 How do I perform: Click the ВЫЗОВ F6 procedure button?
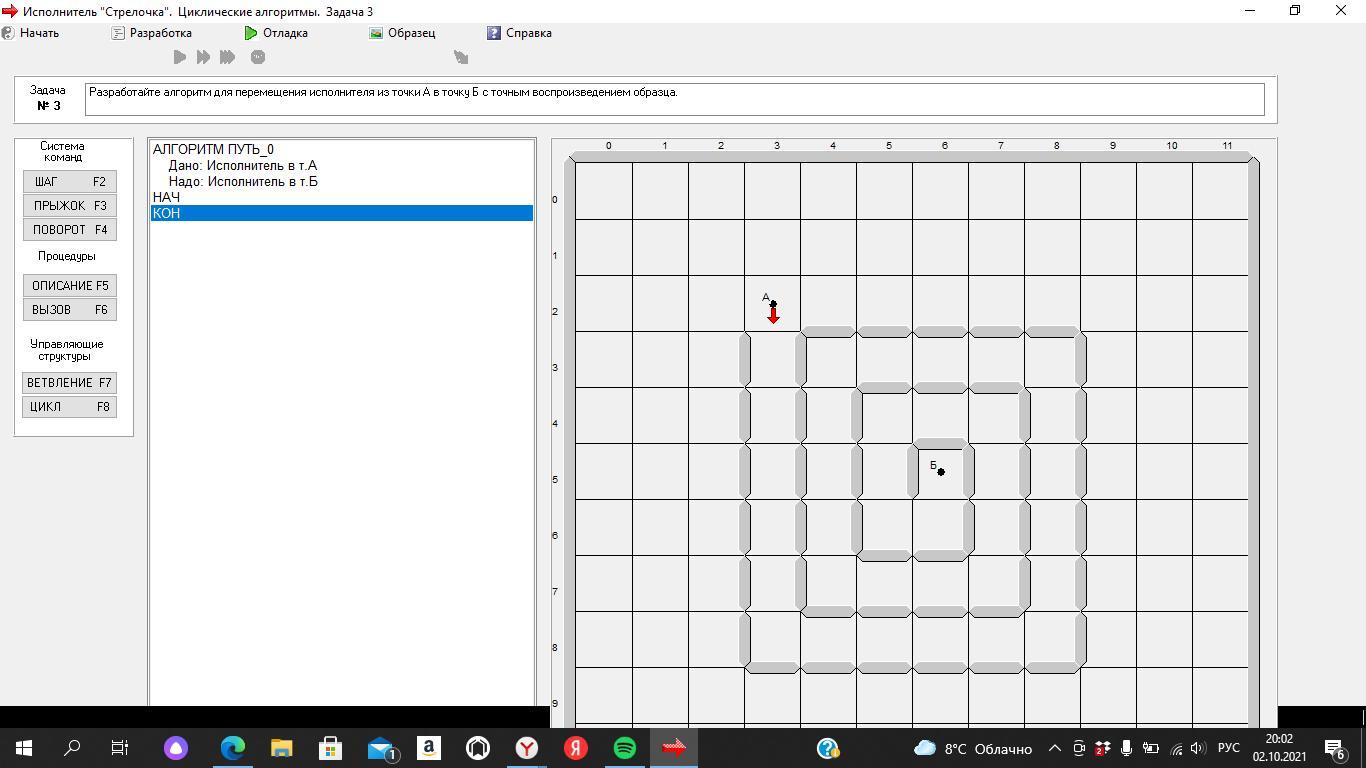(x=70, y=310)
